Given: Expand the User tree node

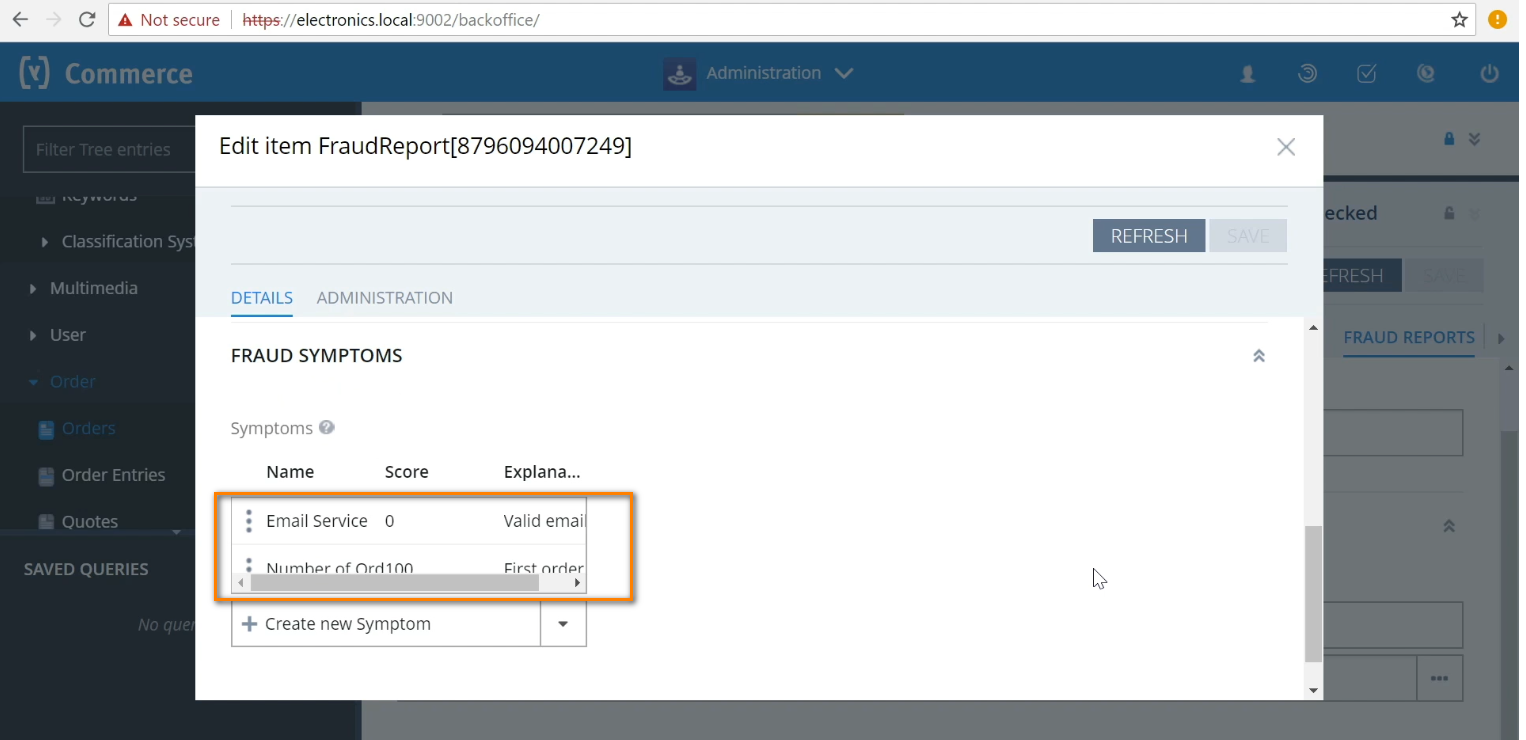Looking at the screenshot, I should pyautogui.click(x=32, y=335).
